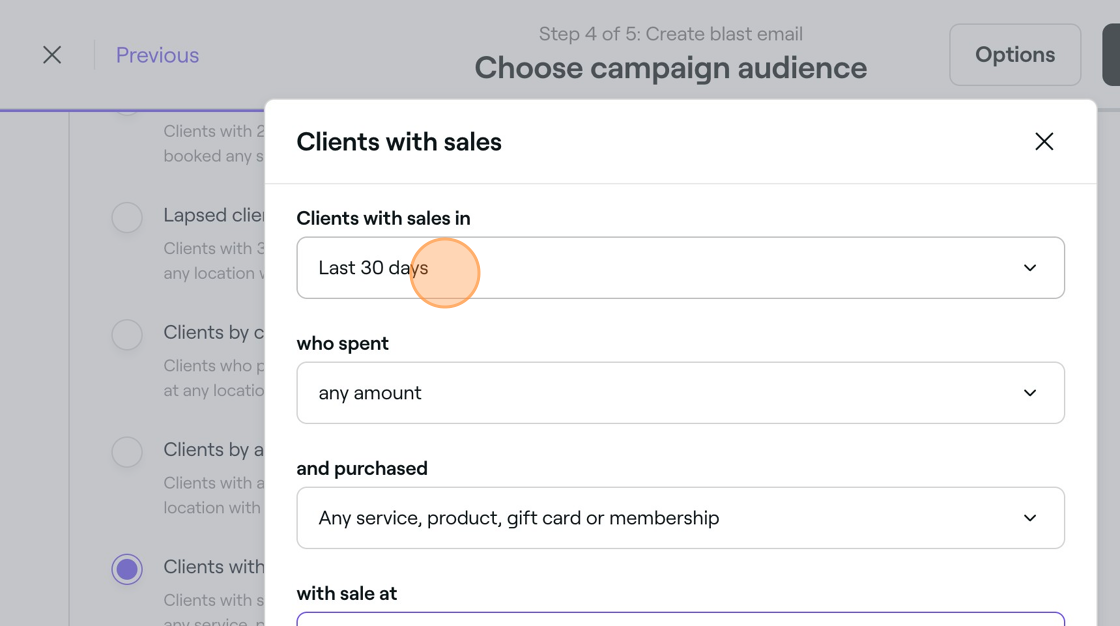Select the Clients by a... radio option
The image size is (1120, 626).
pyautogui.click(x=127, y=451)
